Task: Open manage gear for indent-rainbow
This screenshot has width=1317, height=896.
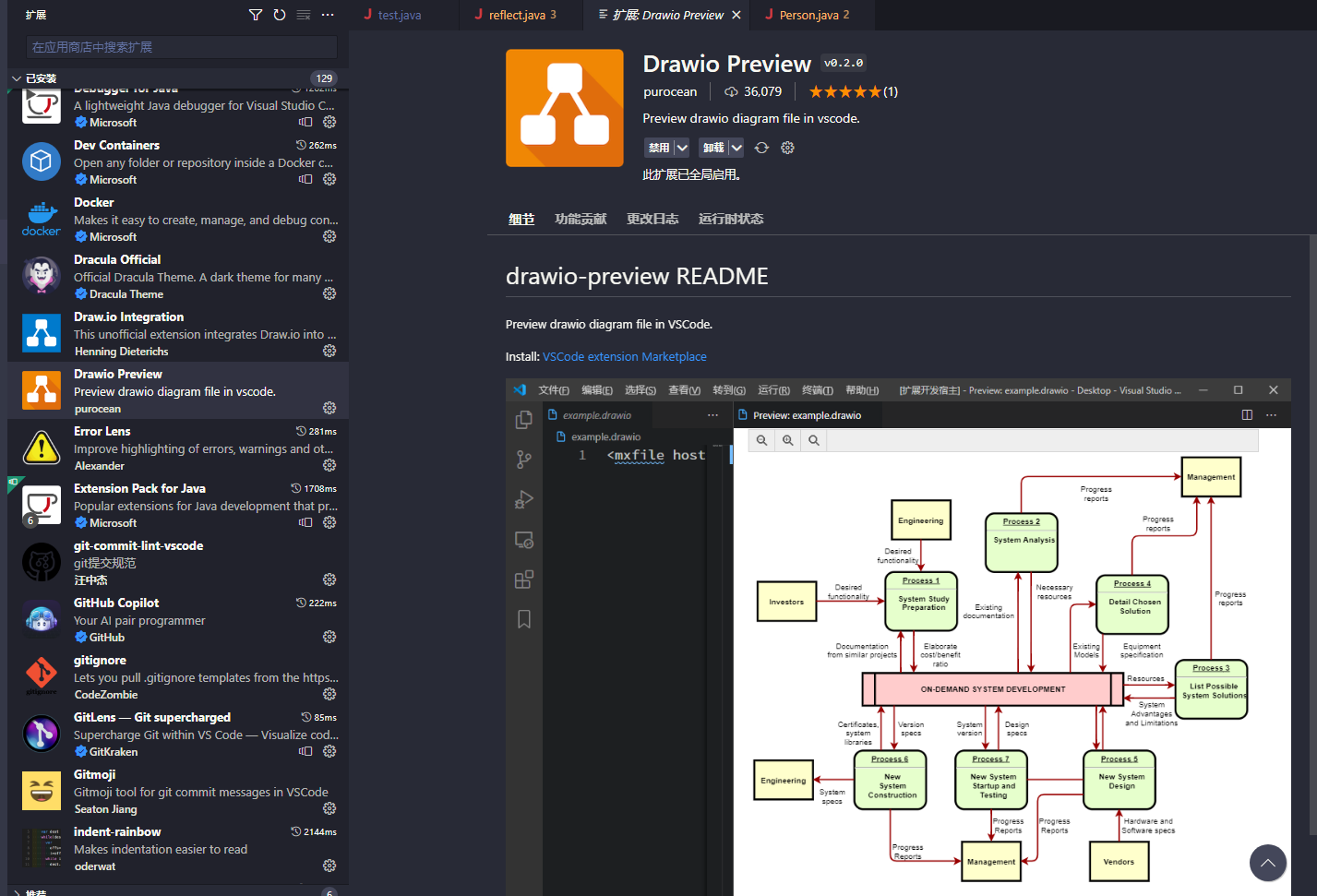Action: click(x=329, y=866)
